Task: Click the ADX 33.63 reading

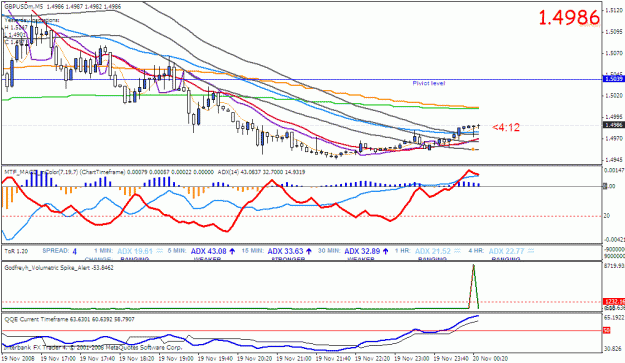Action: [285, 251]
